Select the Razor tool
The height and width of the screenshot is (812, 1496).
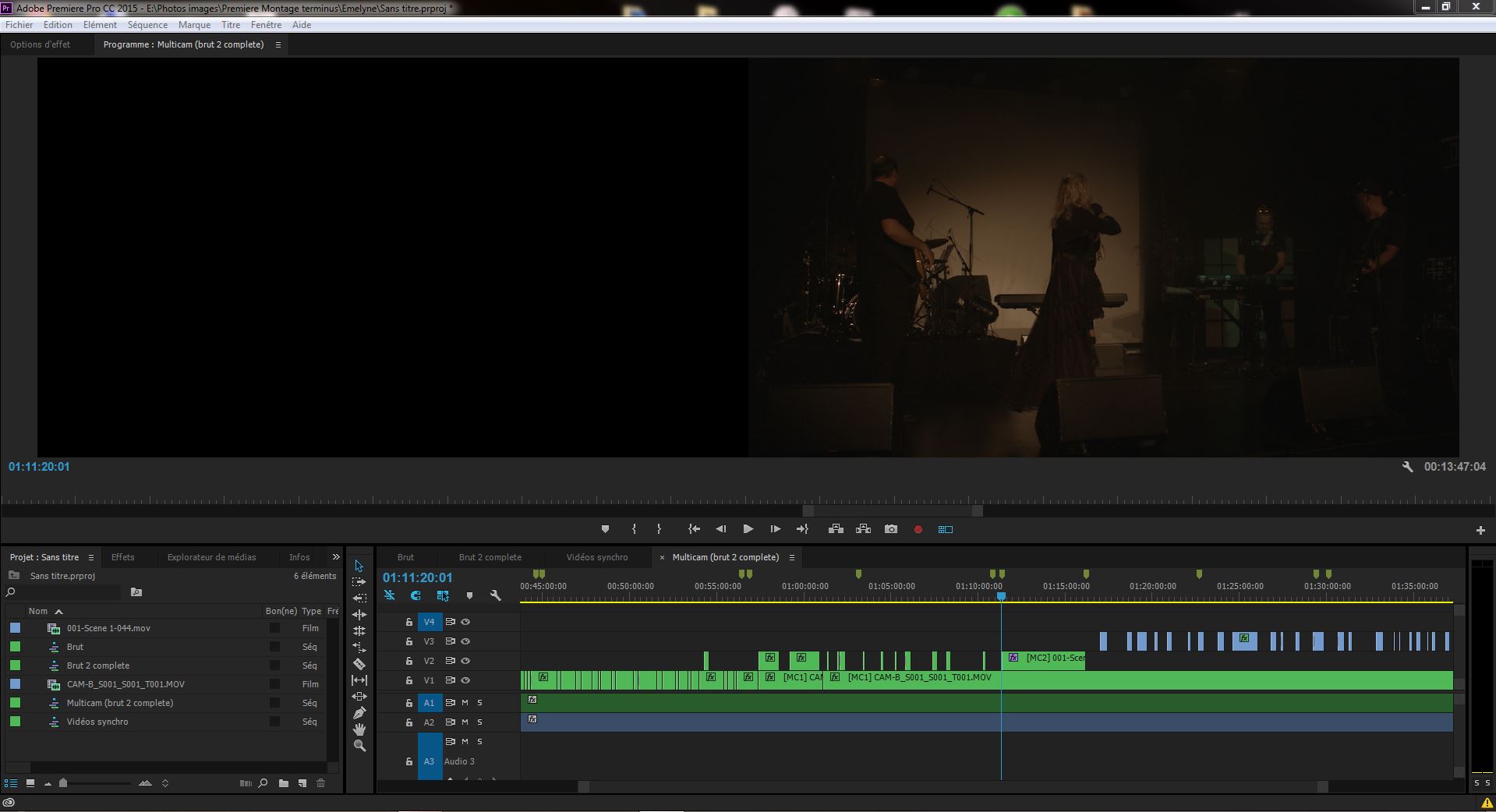pos(359,664)
